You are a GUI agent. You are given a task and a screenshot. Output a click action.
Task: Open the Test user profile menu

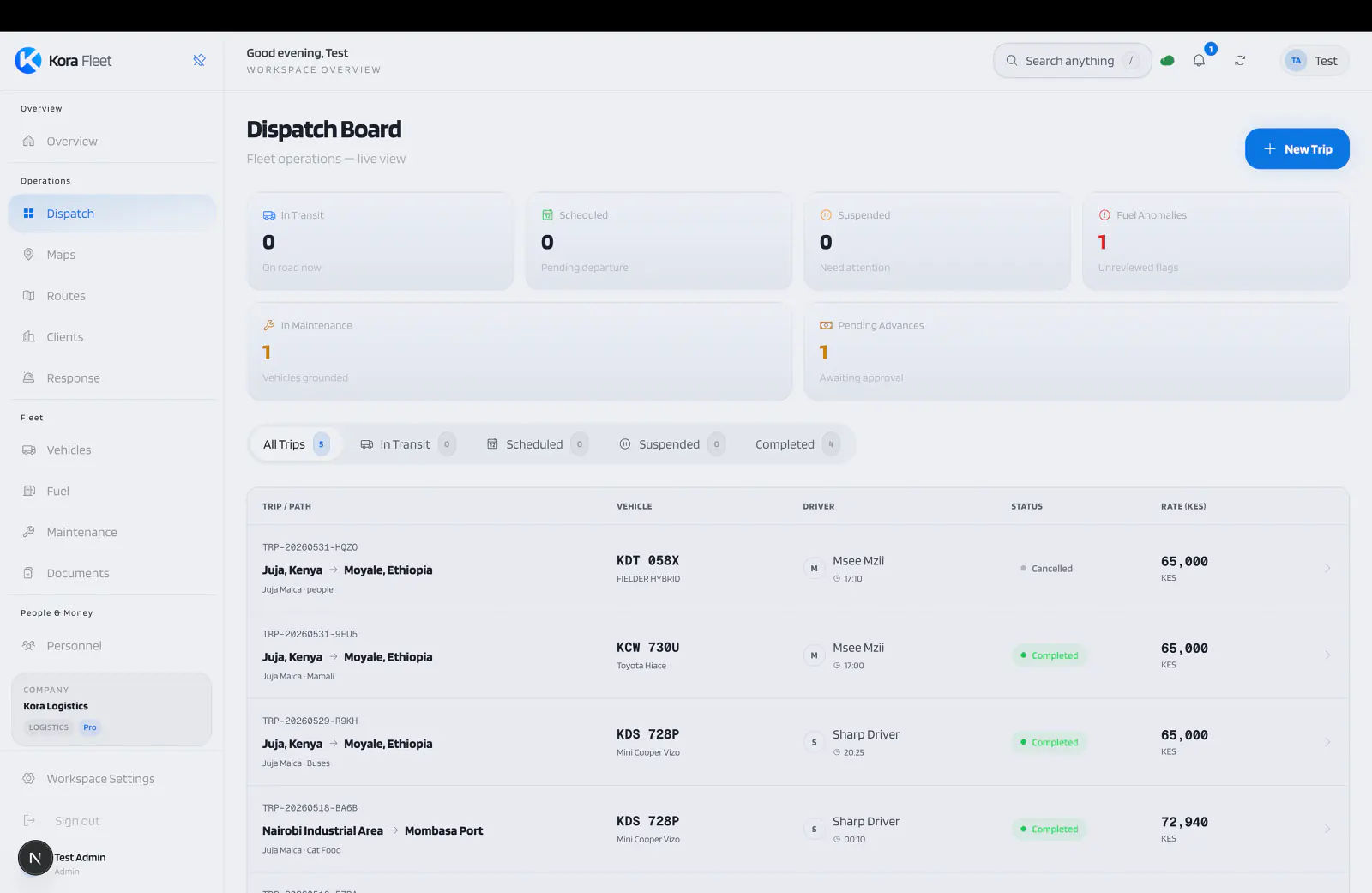1315,61
